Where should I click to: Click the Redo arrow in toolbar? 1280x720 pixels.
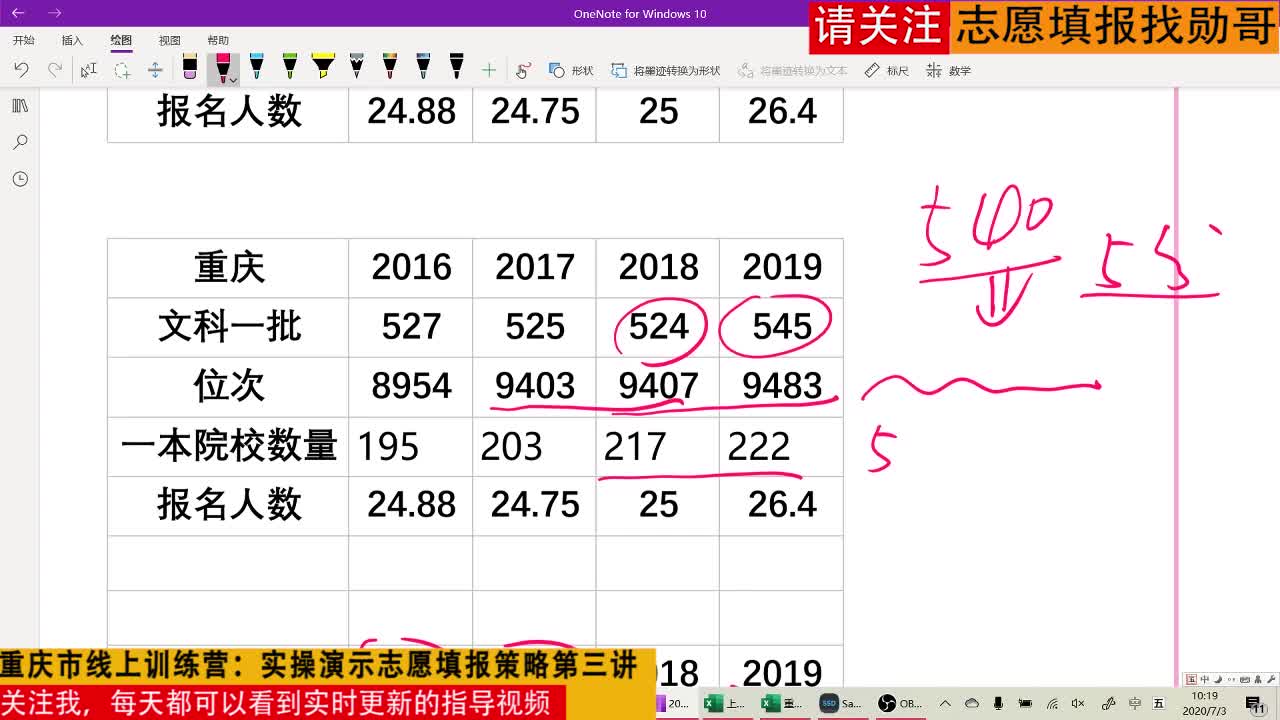(x=55, y=70)
